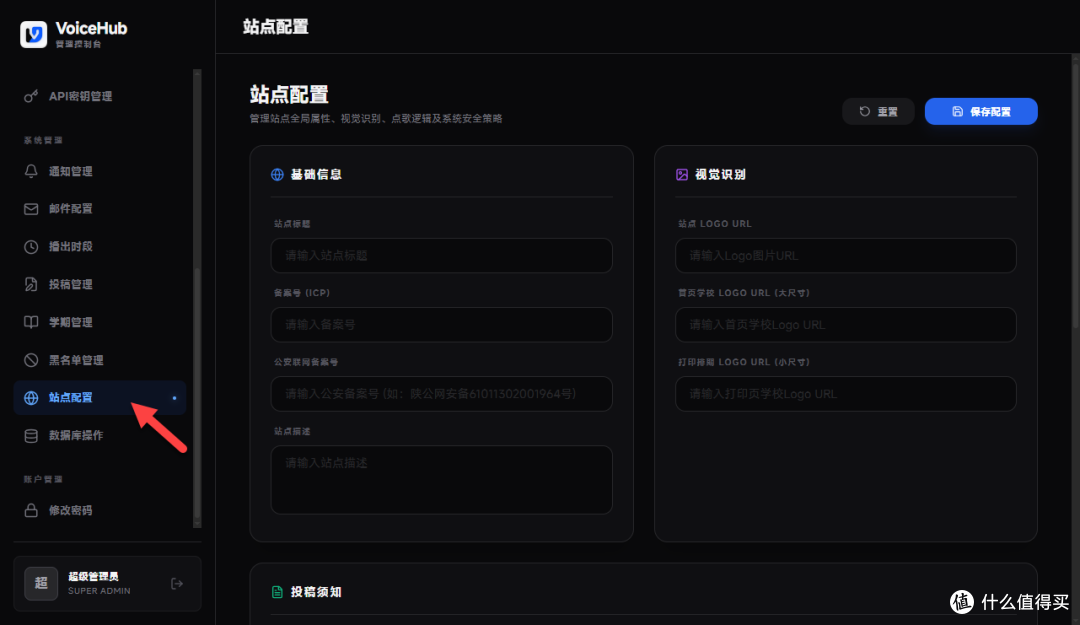Click the database icon for 数据库操作
Viewport: 1080px width, 625px height.
point(31,436)
